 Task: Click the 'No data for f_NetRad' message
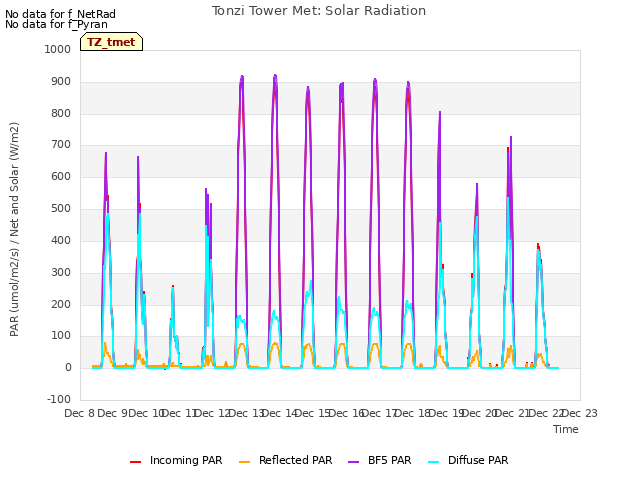pos(60,14)
